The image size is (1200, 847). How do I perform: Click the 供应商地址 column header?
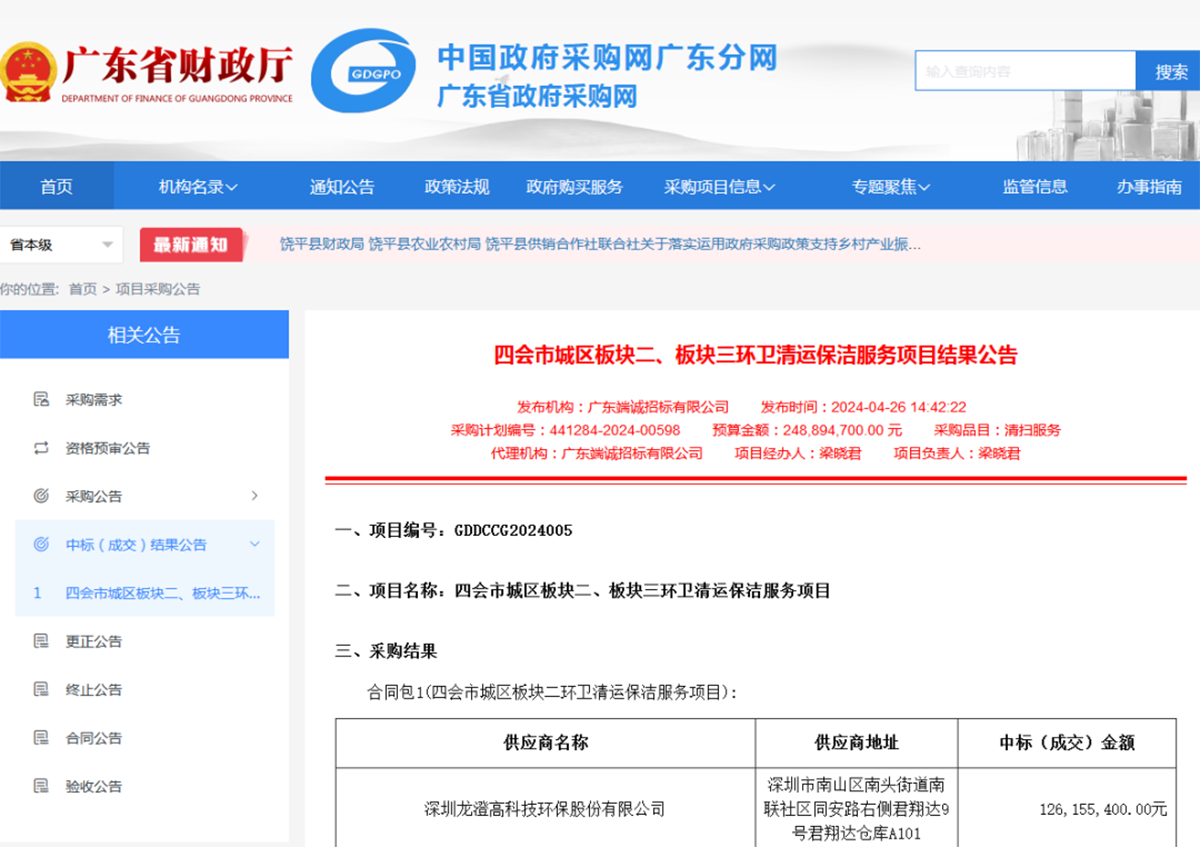click(857, 743)
